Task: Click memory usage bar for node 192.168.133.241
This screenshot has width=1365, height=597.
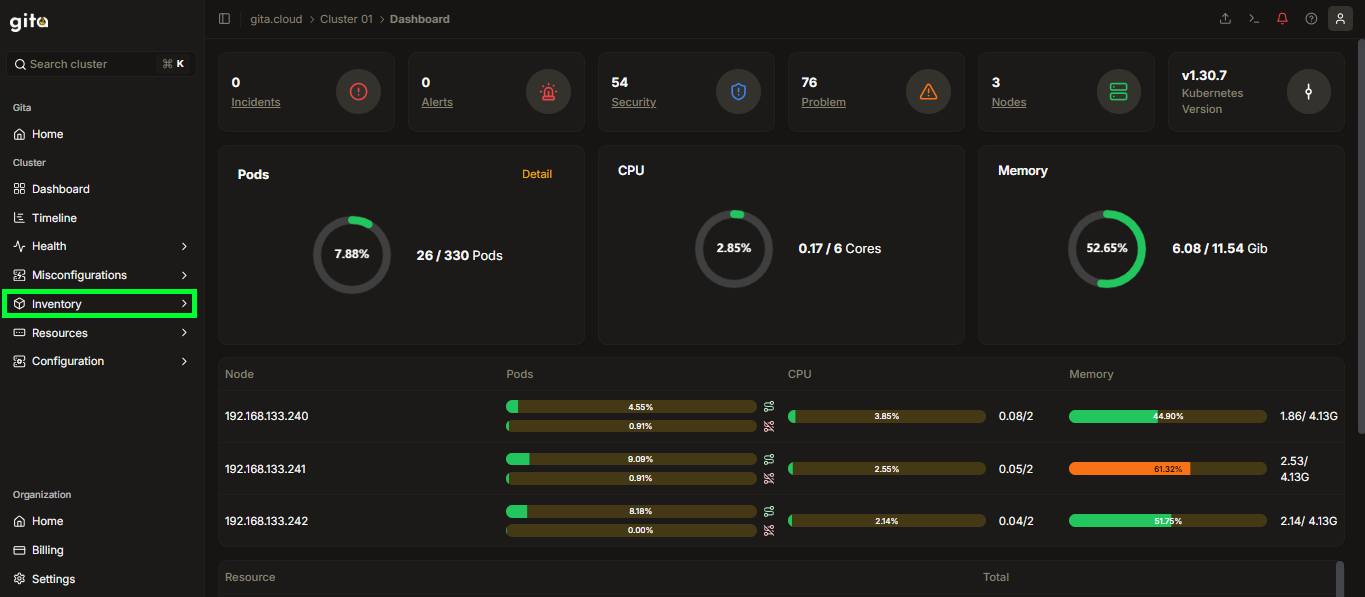Action: [1167, 468]
